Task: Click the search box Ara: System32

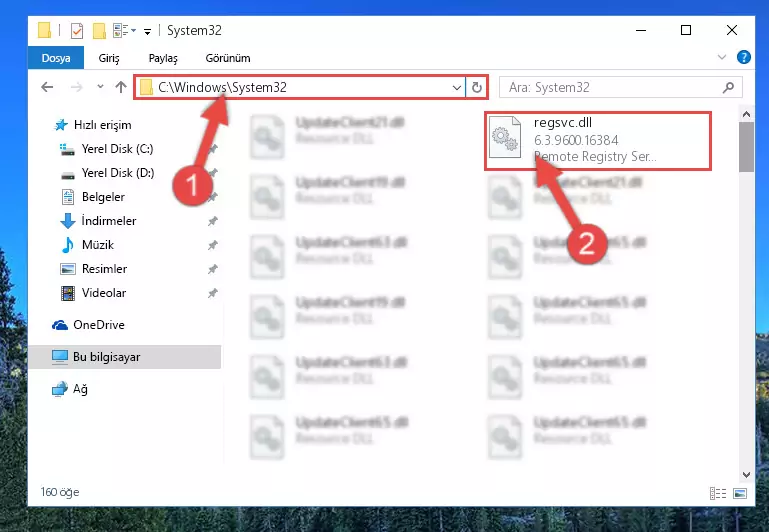Action: point(620,87)
